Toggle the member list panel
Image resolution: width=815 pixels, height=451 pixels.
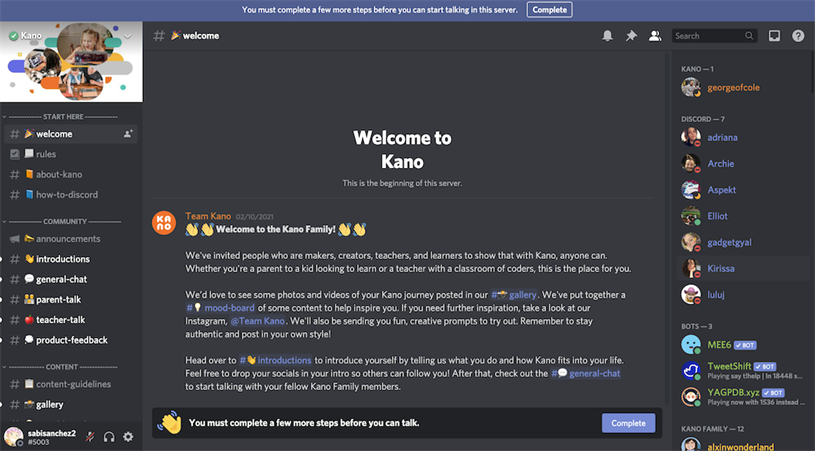click(655, 36)
